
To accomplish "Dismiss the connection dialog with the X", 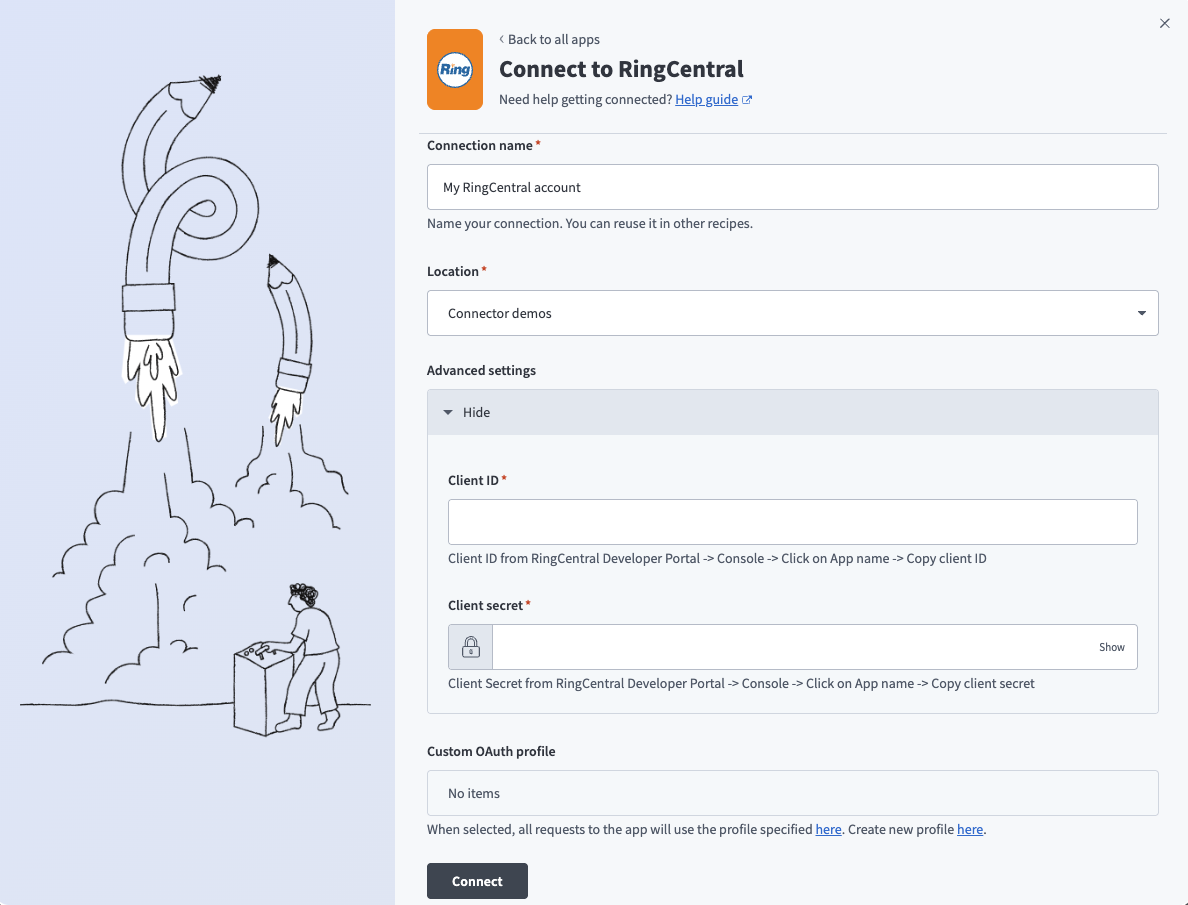I will (1164, 23).
